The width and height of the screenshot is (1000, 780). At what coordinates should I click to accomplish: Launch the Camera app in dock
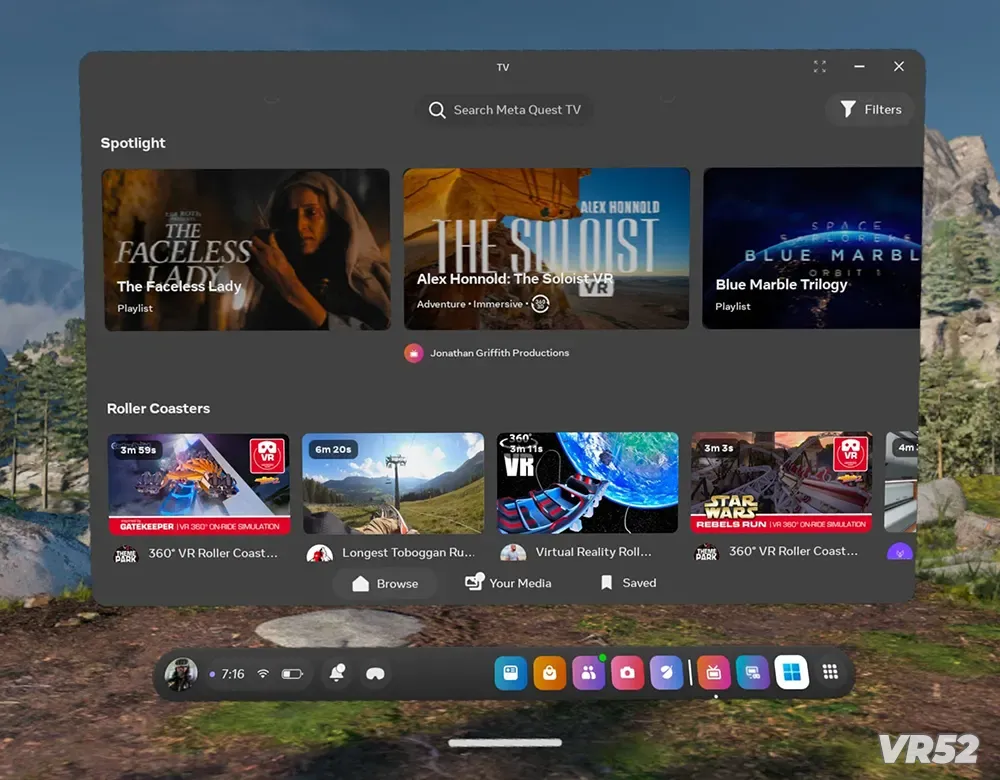(x=628, y=673)
